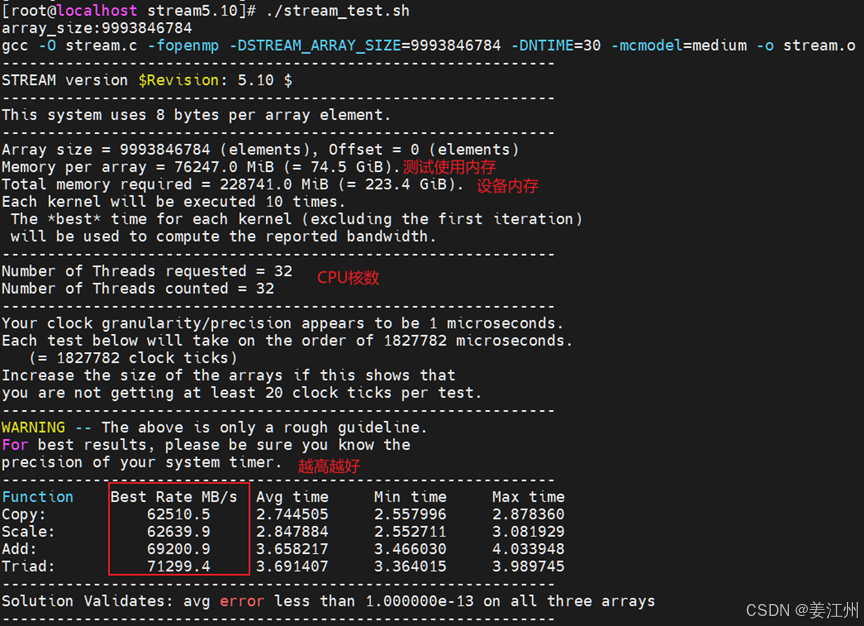This screenshot has width=864, height=626.
Task: Click 'Your clock granularity/precision' line
Action: 283,323
